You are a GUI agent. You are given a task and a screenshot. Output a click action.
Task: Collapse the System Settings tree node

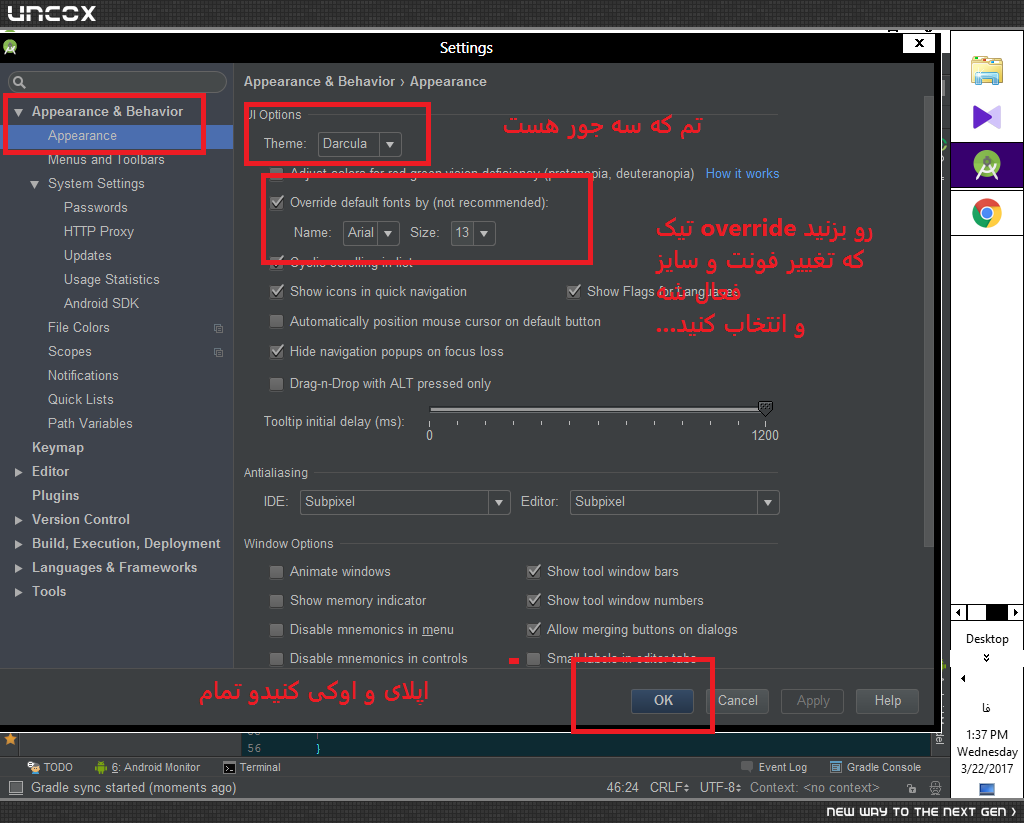(x=35, y=184)
